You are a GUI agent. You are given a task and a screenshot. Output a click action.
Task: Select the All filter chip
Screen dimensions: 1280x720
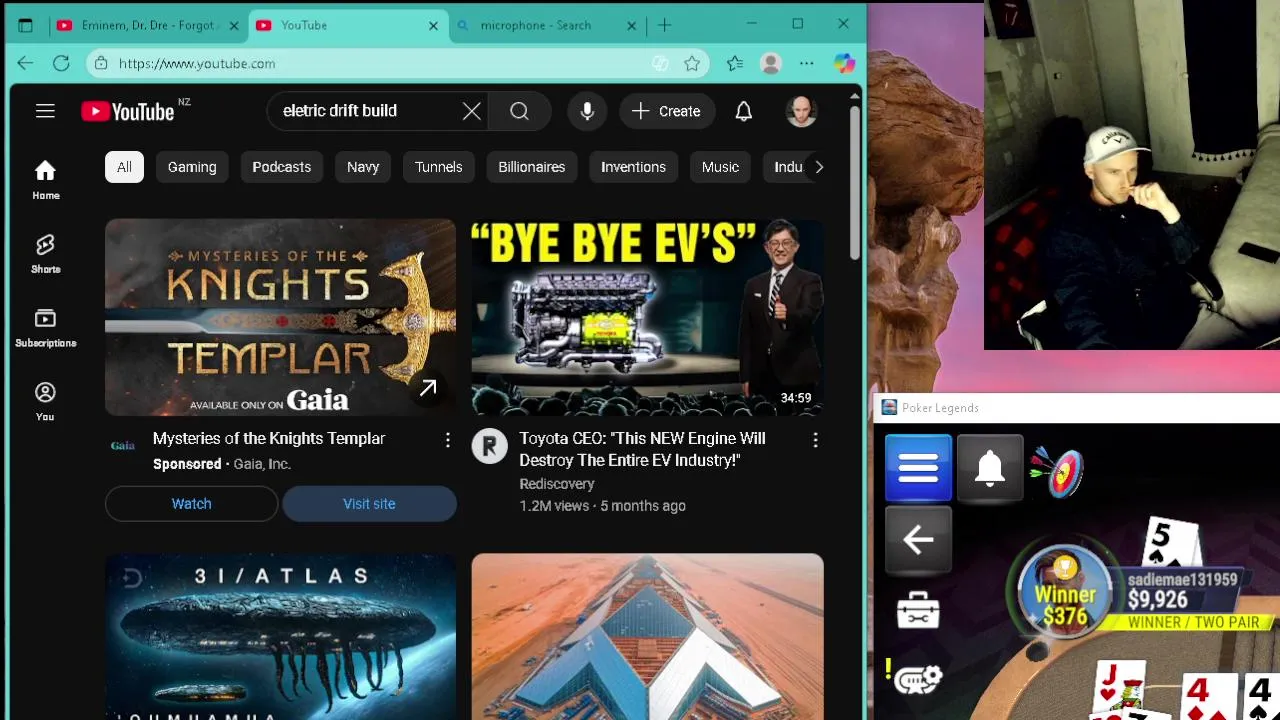(124, 167)
